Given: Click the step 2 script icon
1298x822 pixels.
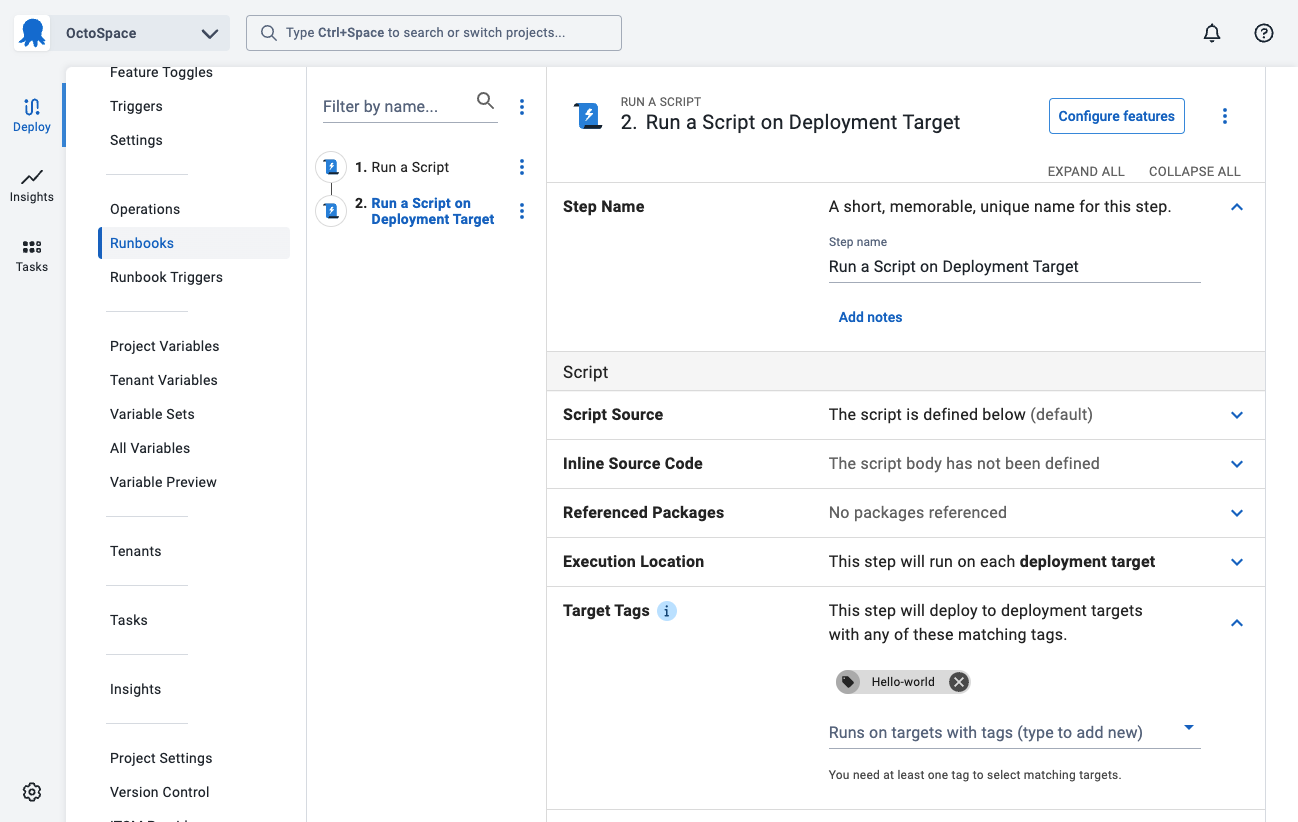Looking at the screenshot, I should click(331, 211).
